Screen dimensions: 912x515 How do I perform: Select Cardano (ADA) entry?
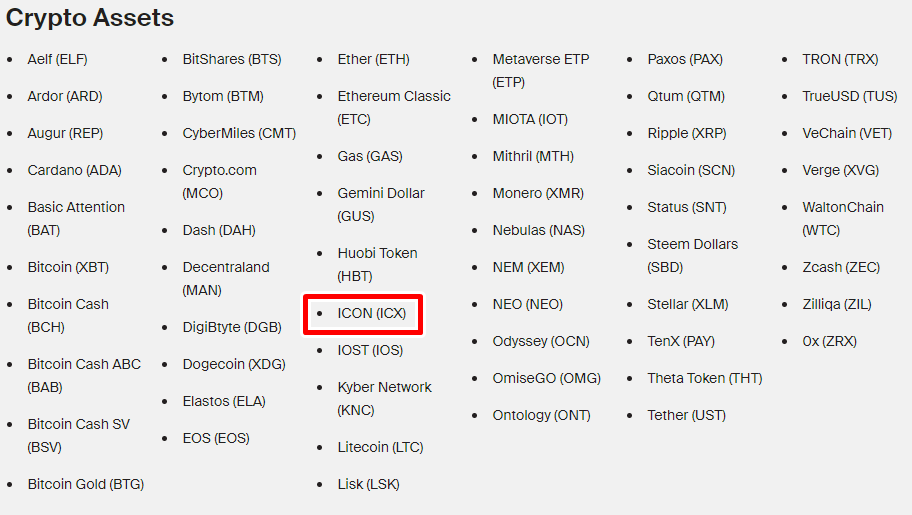coord(74,171)
